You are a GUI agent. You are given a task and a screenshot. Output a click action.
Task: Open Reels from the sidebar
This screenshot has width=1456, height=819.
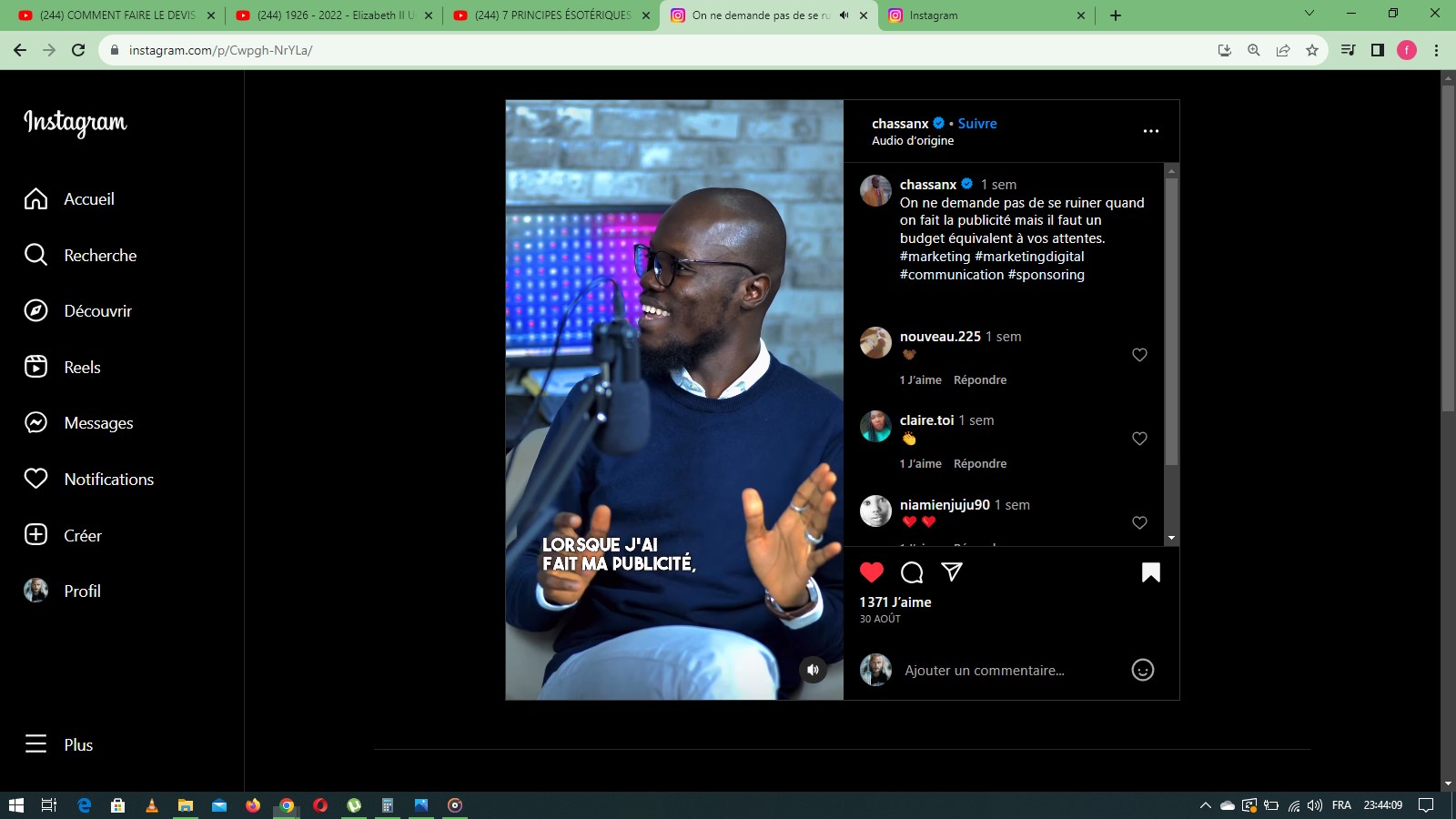coord(82,368)
